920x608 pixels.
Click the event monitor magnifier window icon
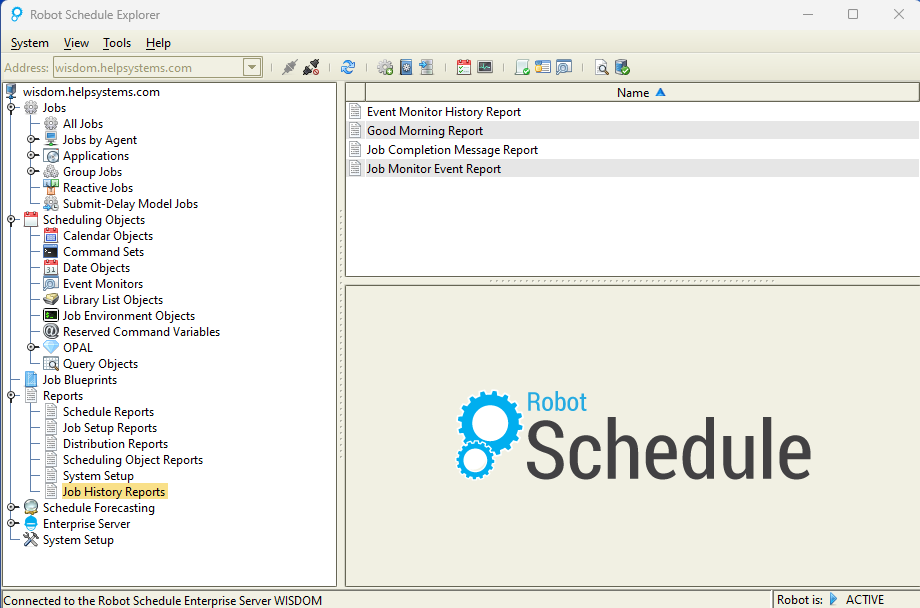coord(564,67)
